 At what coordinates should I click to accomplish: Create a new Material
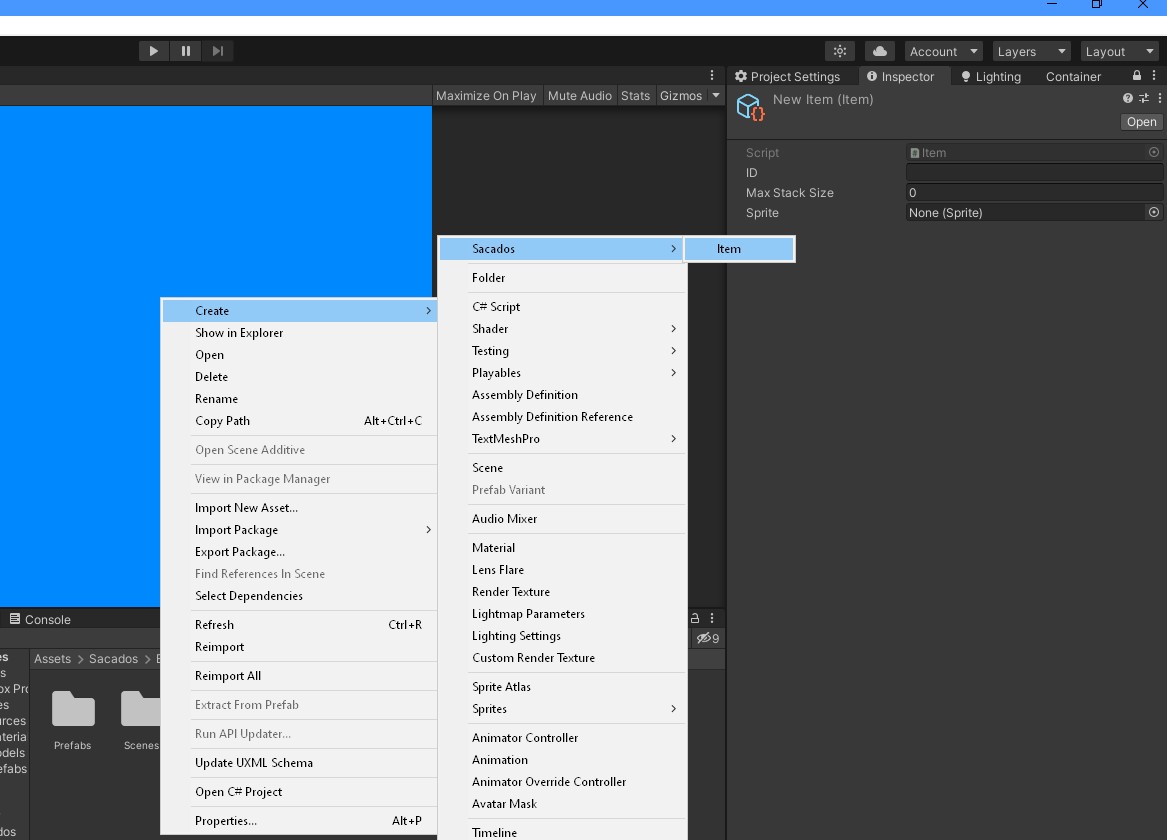[562, 548]
